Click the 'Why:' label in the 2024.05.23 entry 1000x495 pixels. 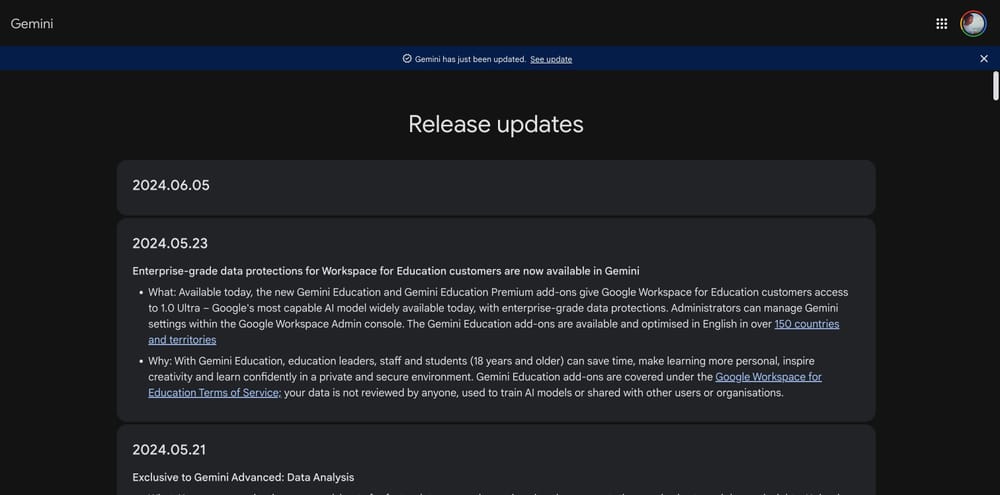[x=161, y=361]
